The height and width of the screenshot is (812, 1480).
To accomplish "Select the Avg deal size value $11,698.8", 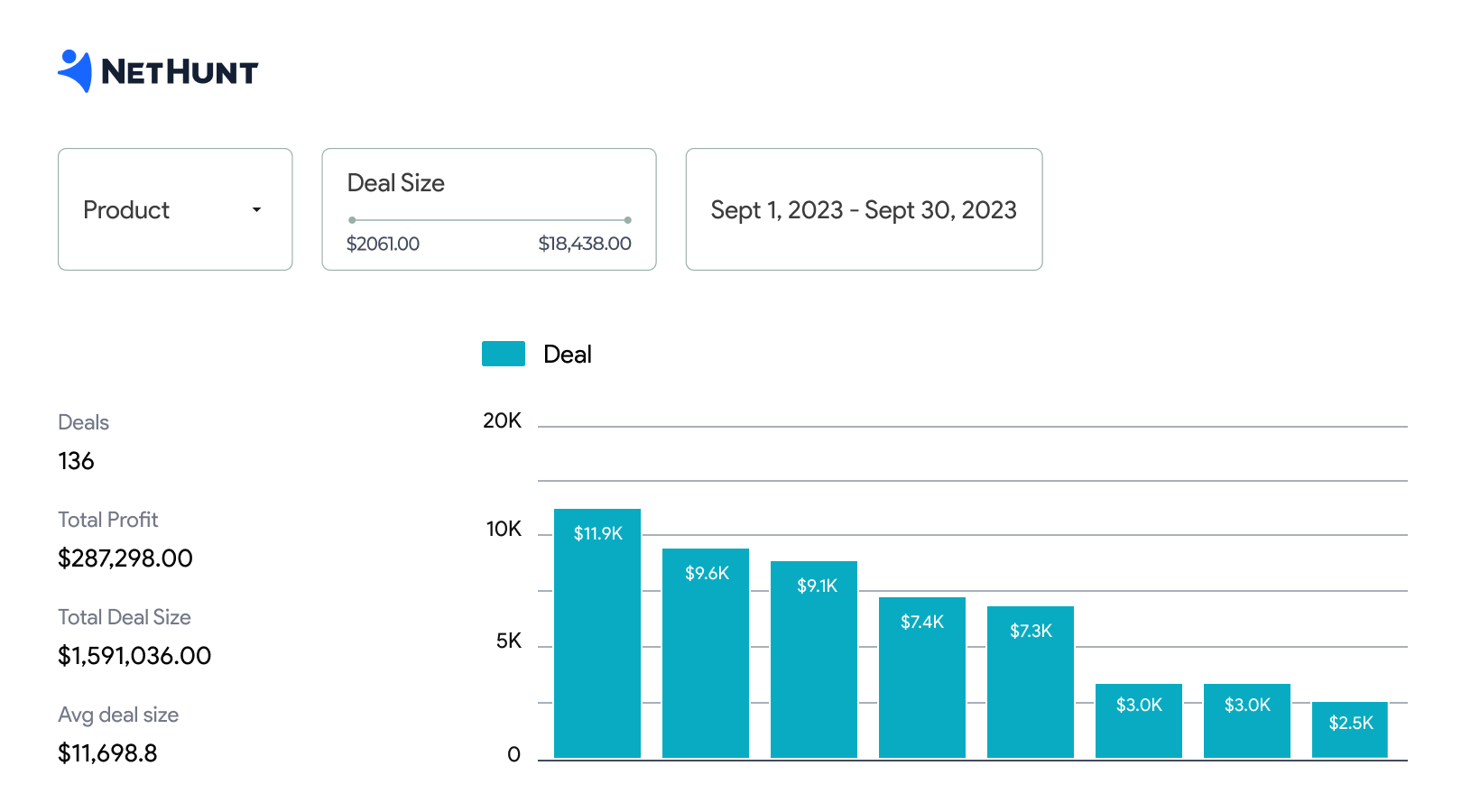I will (107, 753).
